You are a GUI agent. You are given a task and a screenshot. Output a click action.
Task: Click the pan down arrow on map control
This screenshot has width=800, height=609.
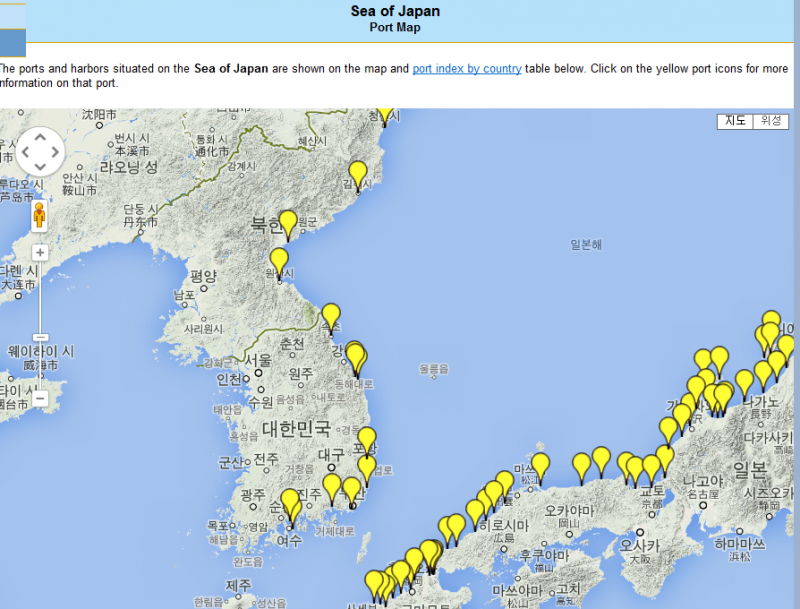coord(40,168)
